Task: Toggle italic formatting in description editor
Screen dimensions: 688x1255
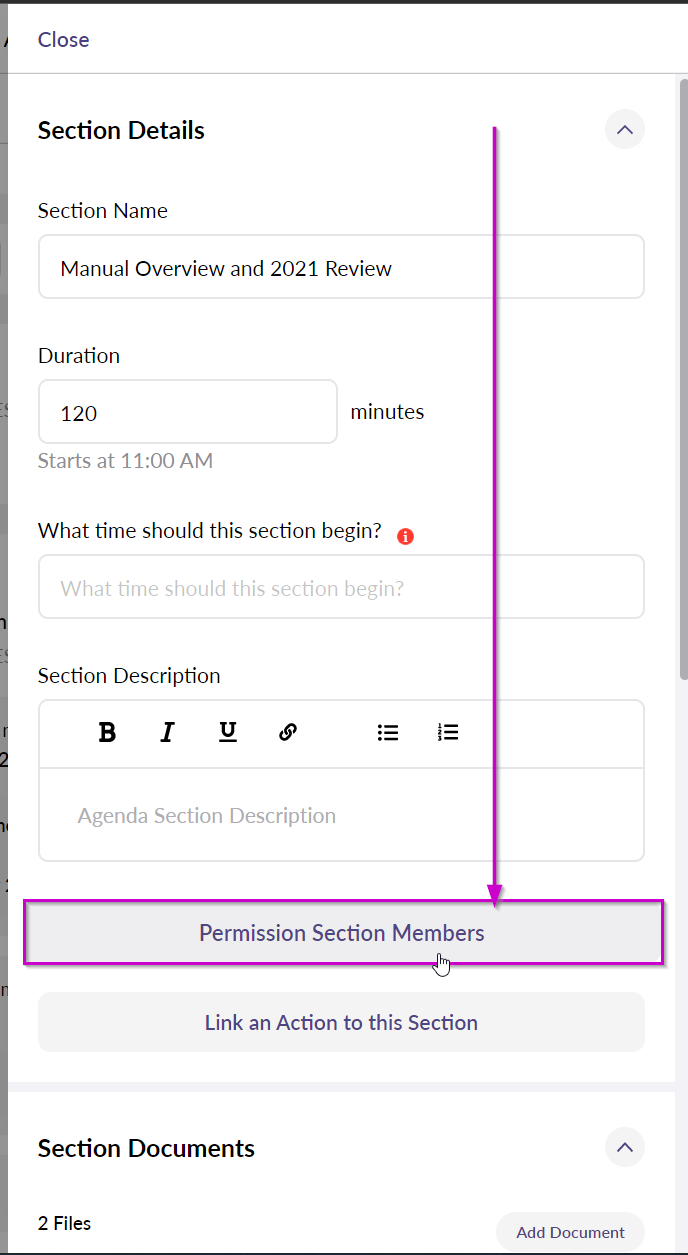Action: (x=167, y=732)
